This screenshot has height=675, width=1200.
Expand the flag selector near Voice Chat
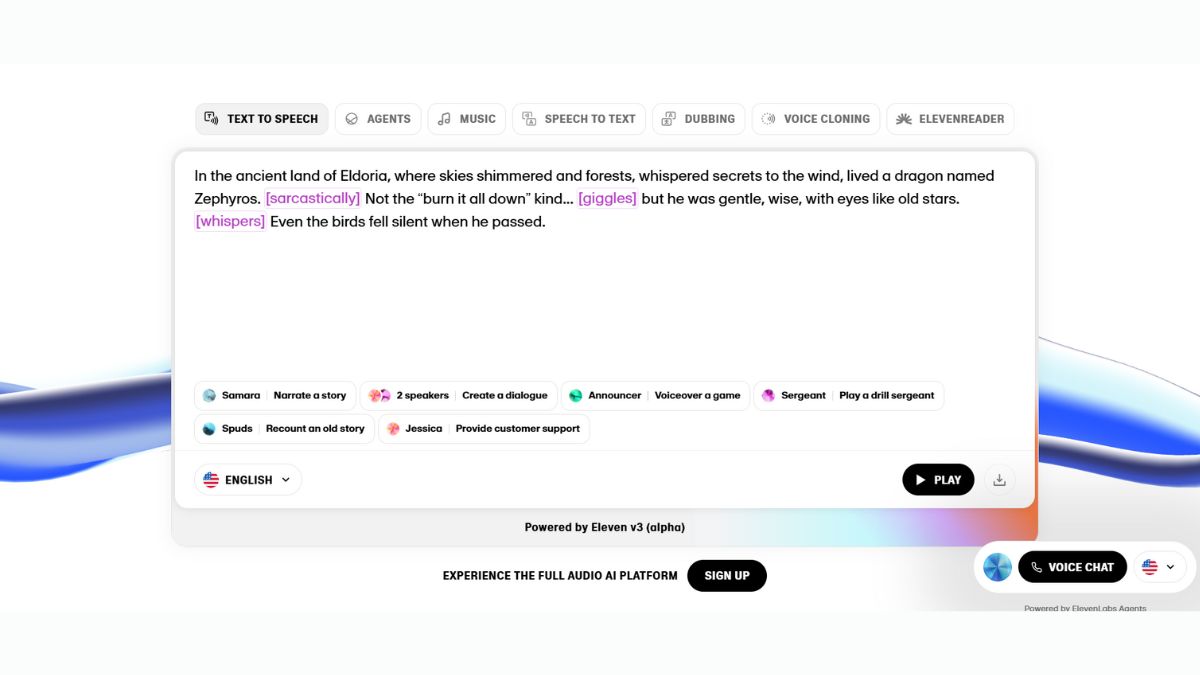coord(1159,566)
